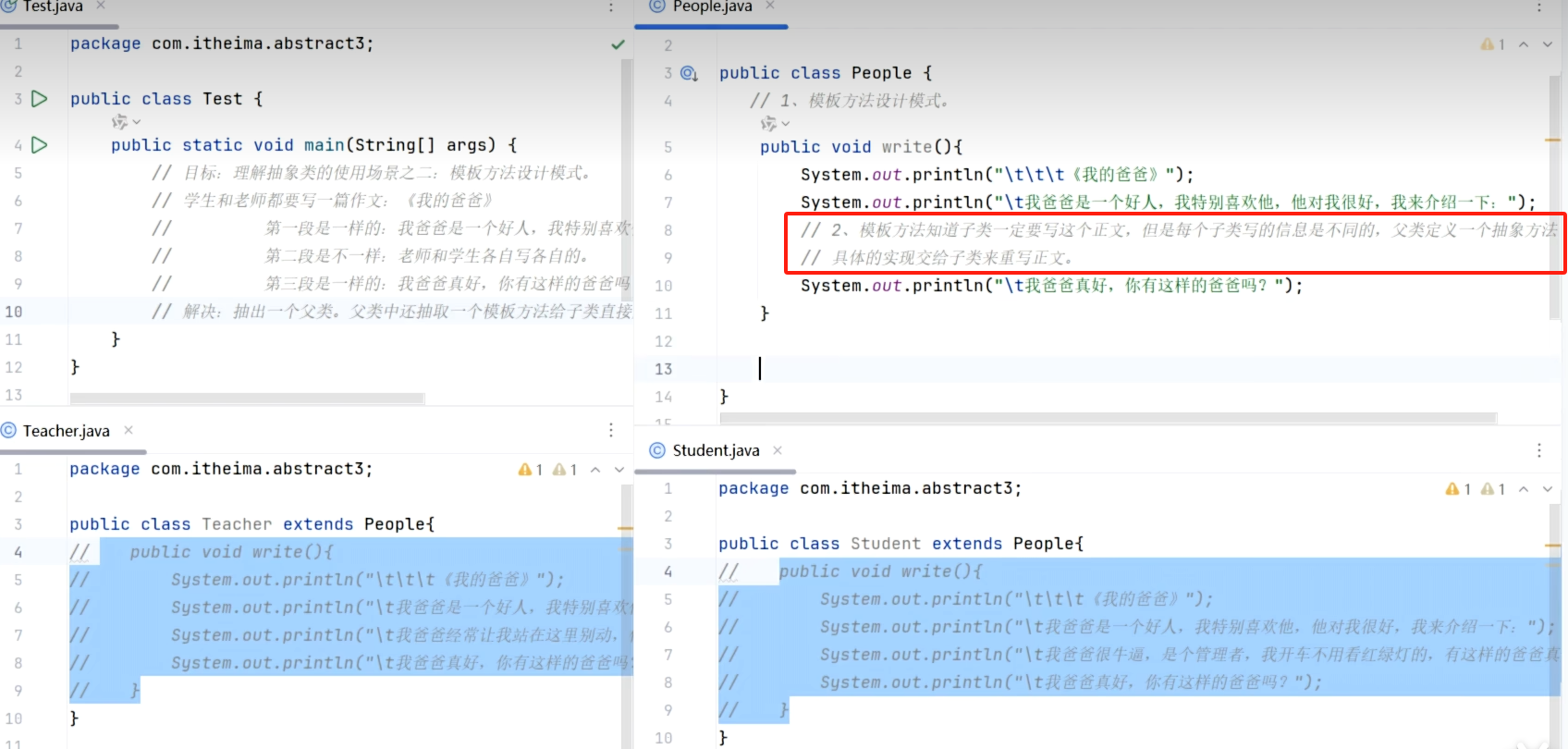Click 'public class Student extends People{' line
Viewport: 1568px width, 749px height.
900,544
